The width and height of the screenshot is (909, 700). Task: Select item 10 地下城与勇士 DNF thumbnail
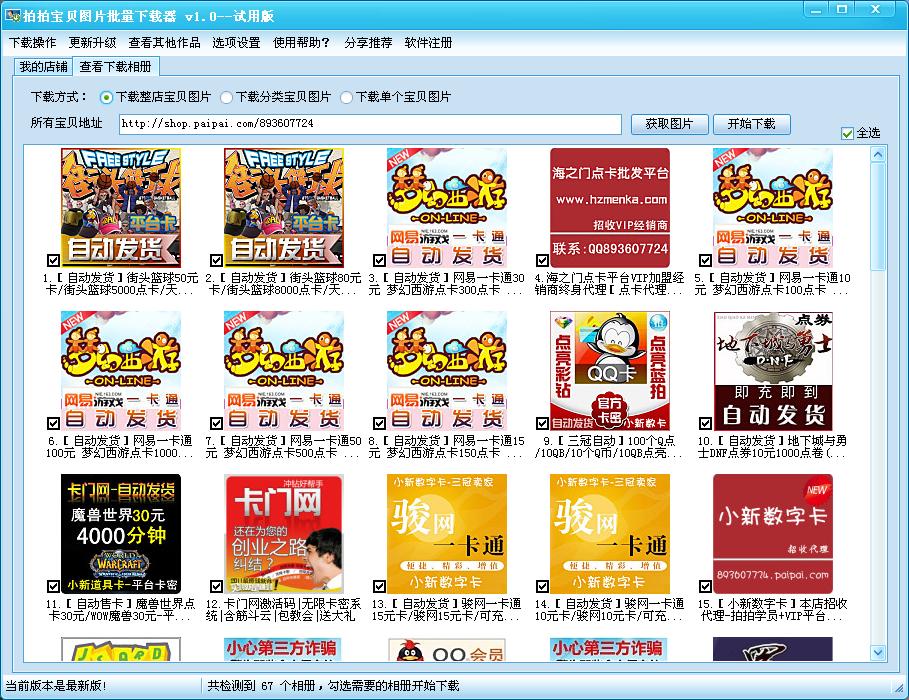[773, 371]
